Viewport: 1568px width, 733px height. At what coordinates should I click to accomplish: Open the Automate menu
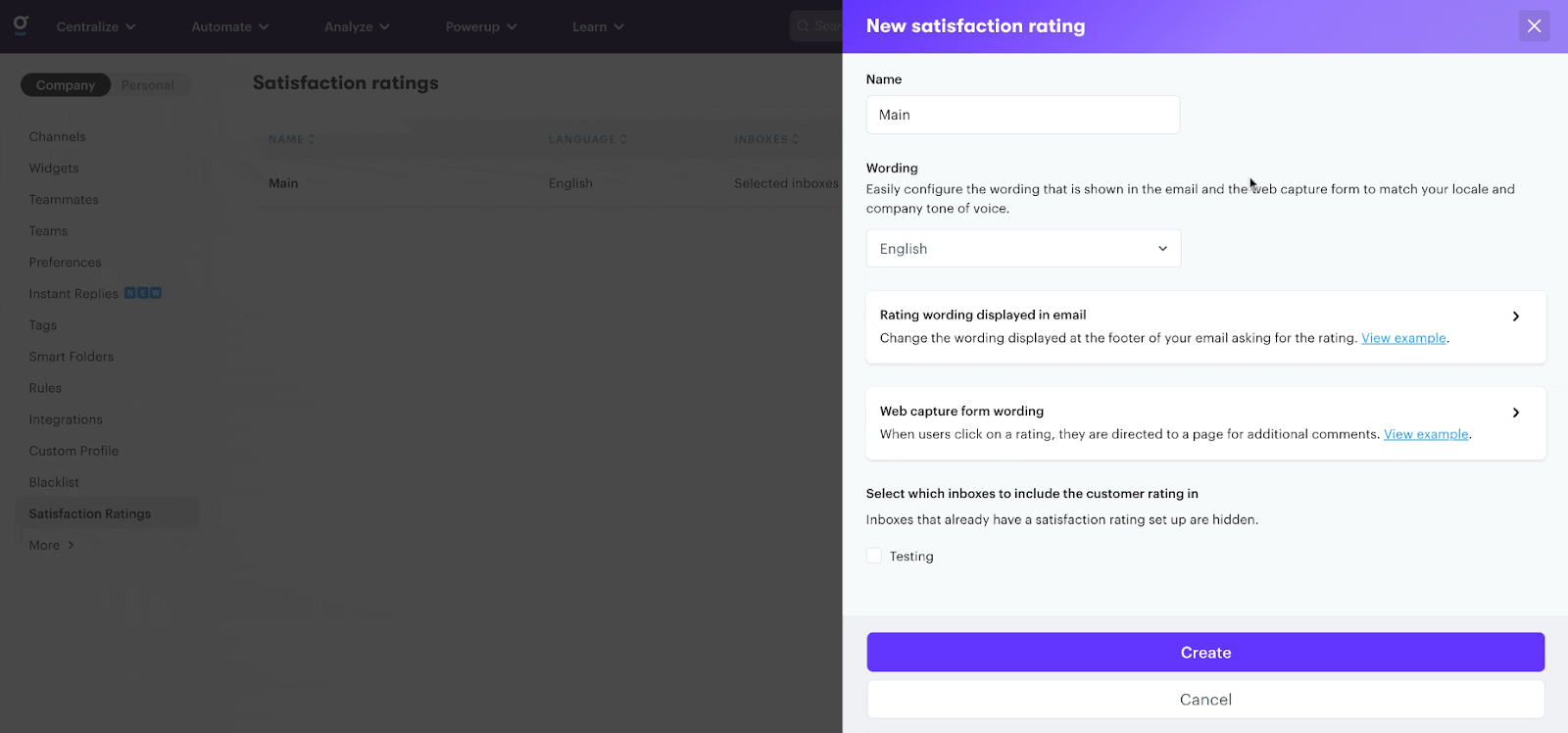click(x=229, y=26)
